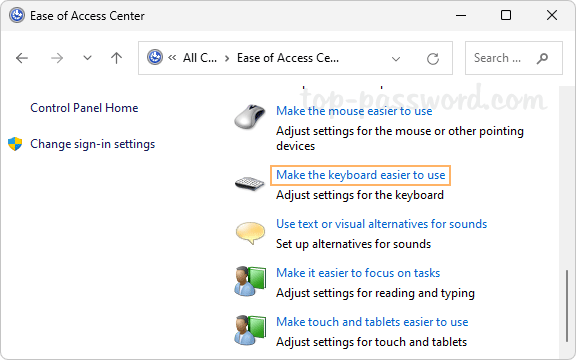This screenshot has width=576, height=360.
Task: Click the keyboard icon beside keyboard settings
Action: (249, 183)
